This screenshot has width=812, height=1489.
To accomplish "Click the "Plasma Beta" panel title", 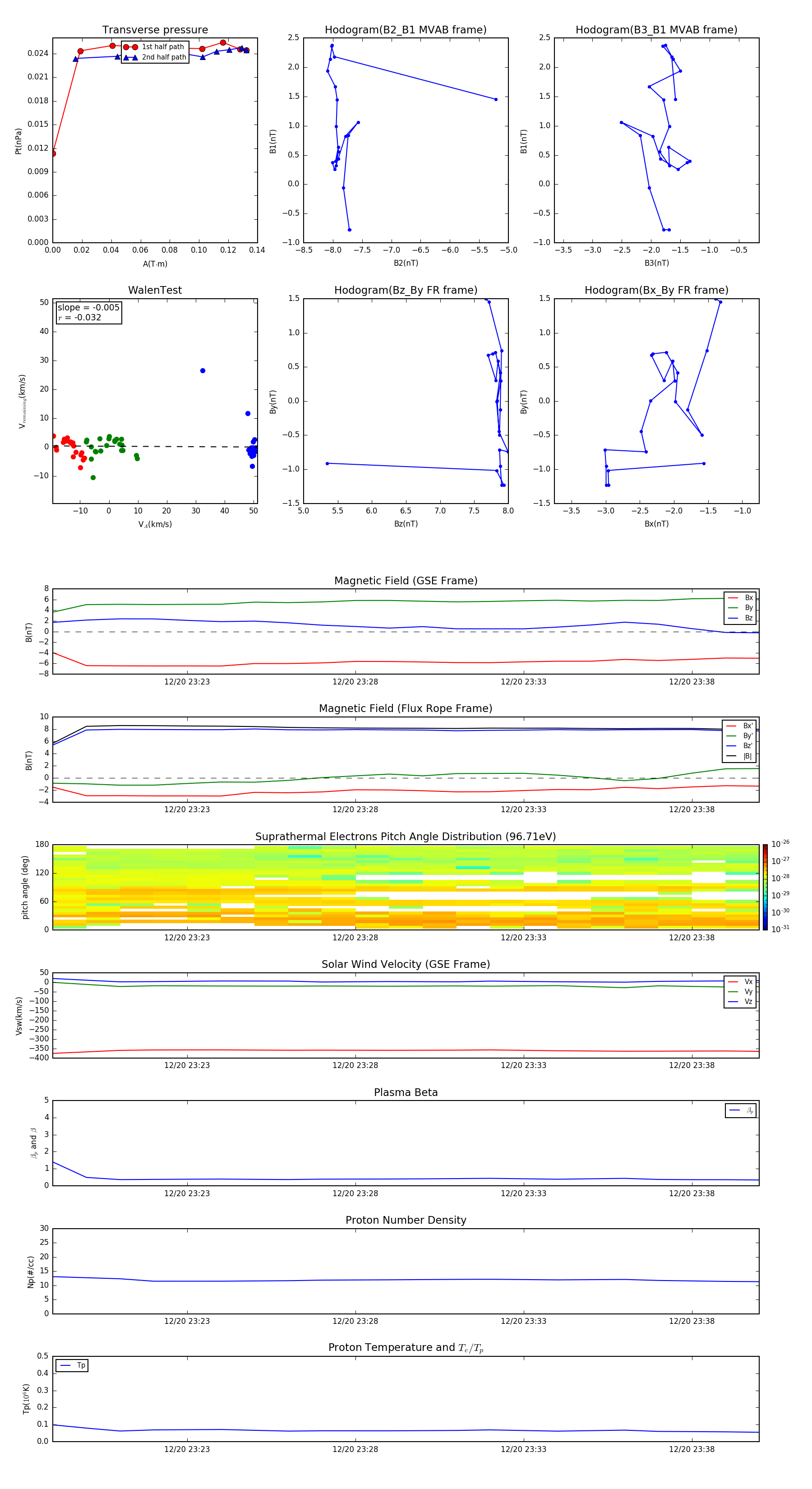I will [406, 1093].
